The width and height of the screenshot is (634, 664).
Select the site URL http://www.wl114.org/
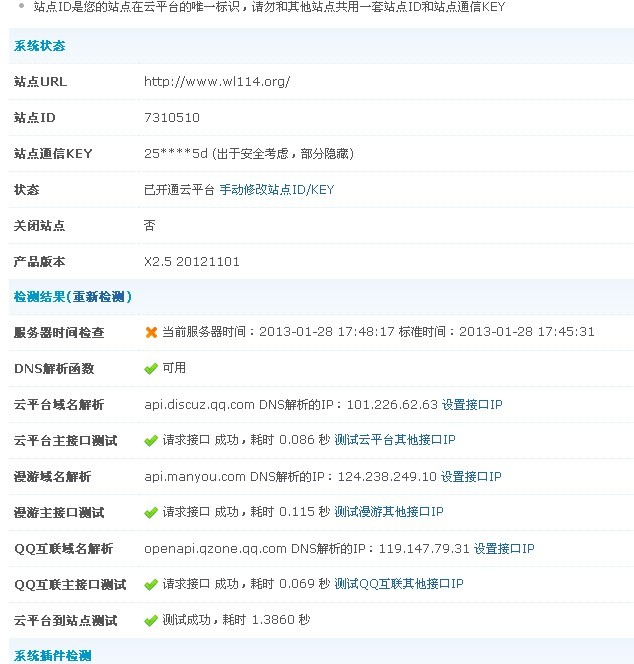(217, 81)
